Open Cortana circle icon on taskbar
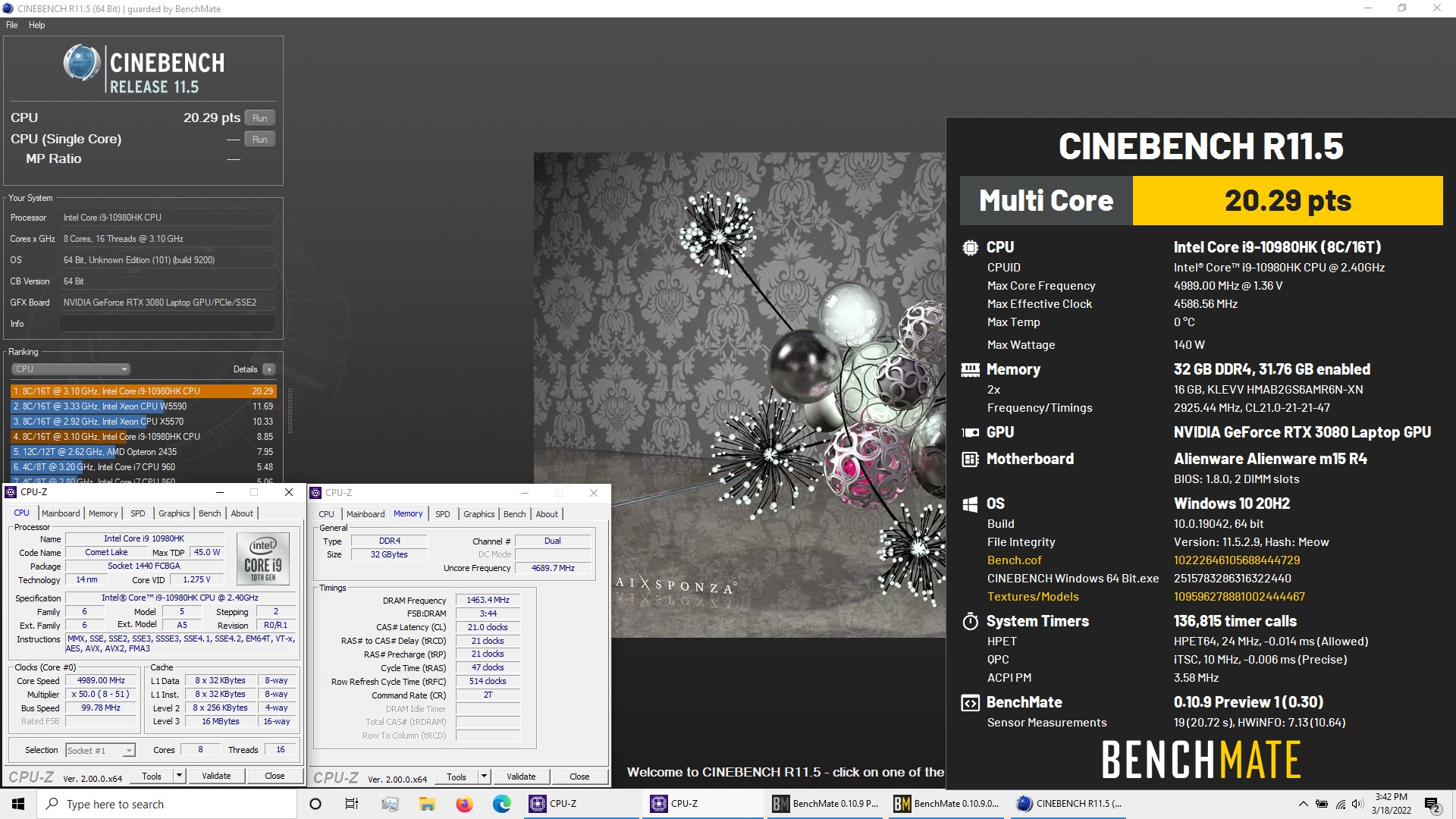Viewport: 1456px width, 819px height. coord(315,804)
